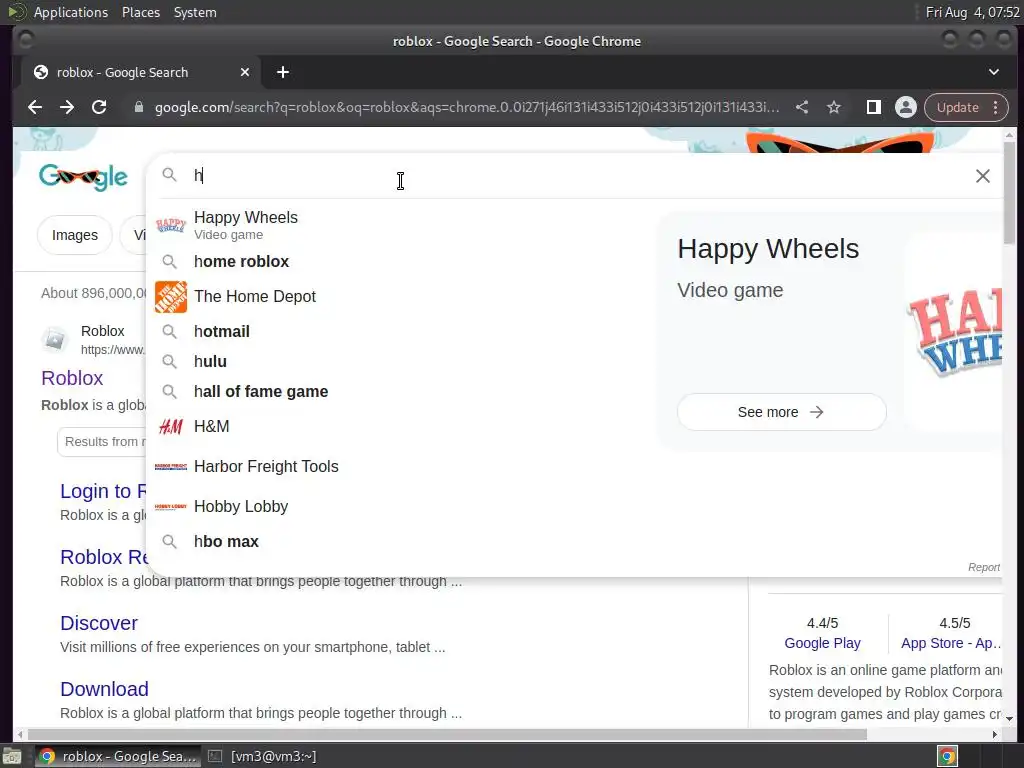The height and width of the screenshot is (768, 1024).
Task: Open a new tab with plus button
Action: [x=283, y=72]
